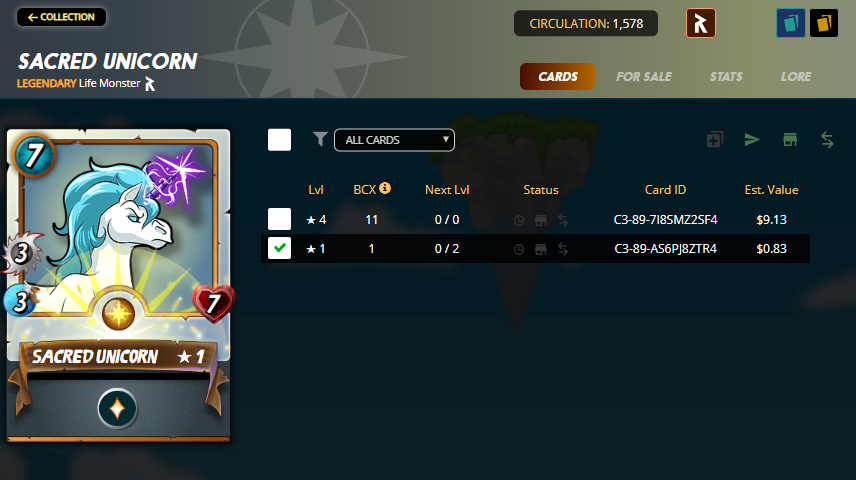The height and width of the screenshot is (480, 856).
Task: Switch to the gold foil cards icon
Action: pyautogui.click(x=824, y=23)
